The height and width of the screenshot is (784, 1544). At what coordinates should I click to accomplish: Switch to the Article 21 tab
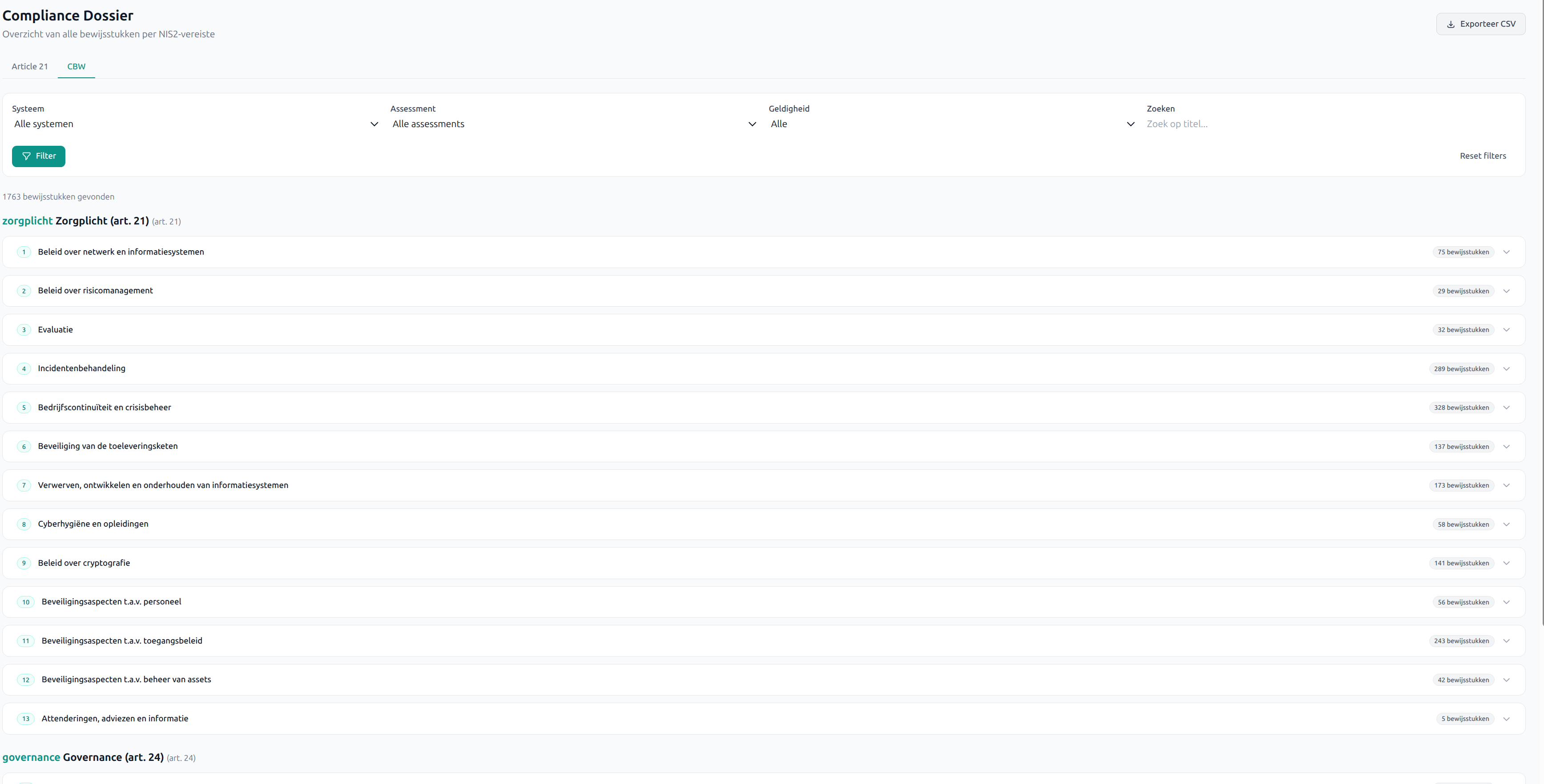point(29,67)
